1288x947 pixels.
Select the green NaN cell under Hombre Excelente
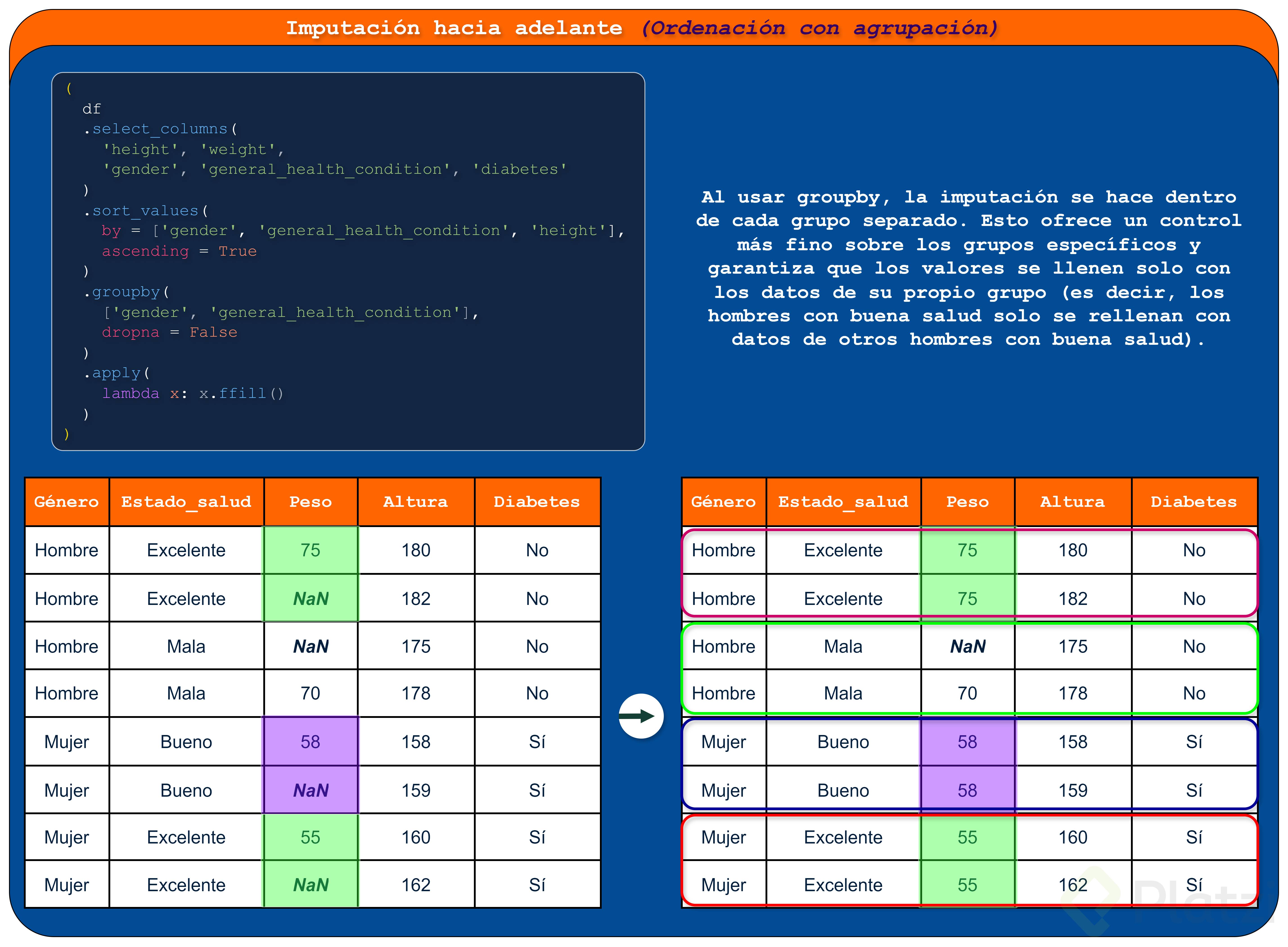point(311,598)
